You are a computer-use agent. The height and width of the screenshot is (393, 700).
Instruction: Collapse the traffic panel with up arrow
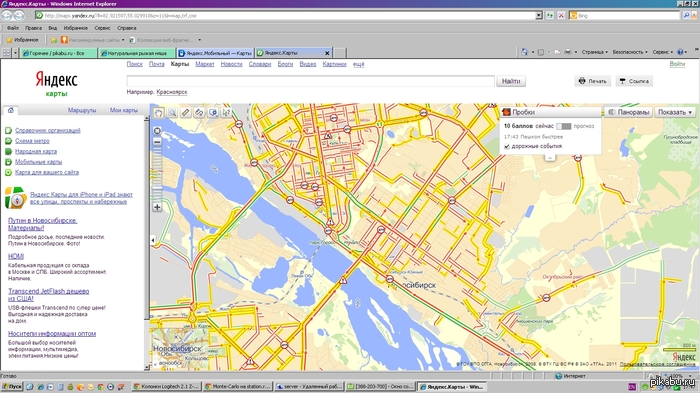(550, 157)
